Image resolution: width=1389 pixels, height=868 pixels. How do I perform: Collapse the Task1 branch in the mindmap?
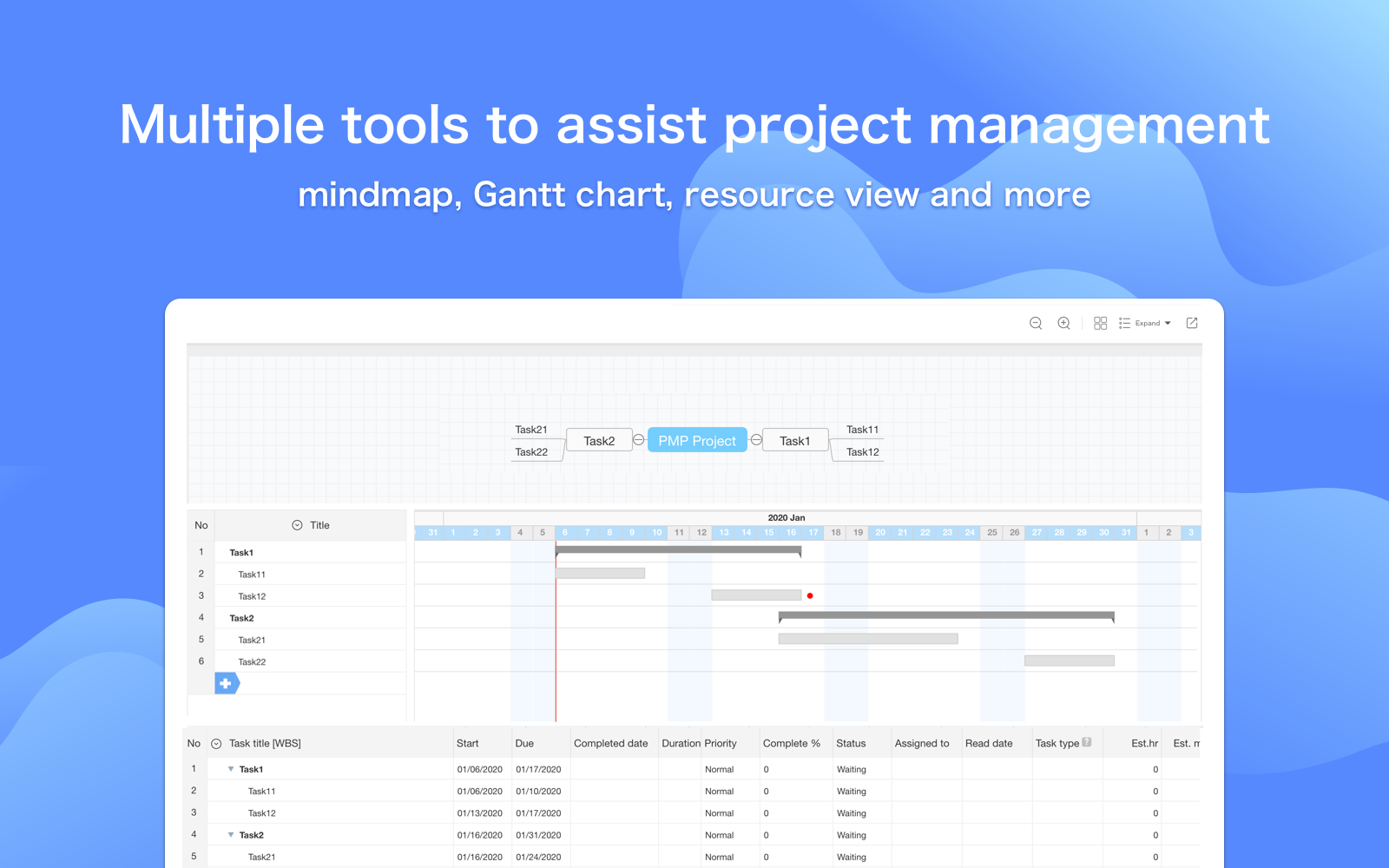(756, 440)
